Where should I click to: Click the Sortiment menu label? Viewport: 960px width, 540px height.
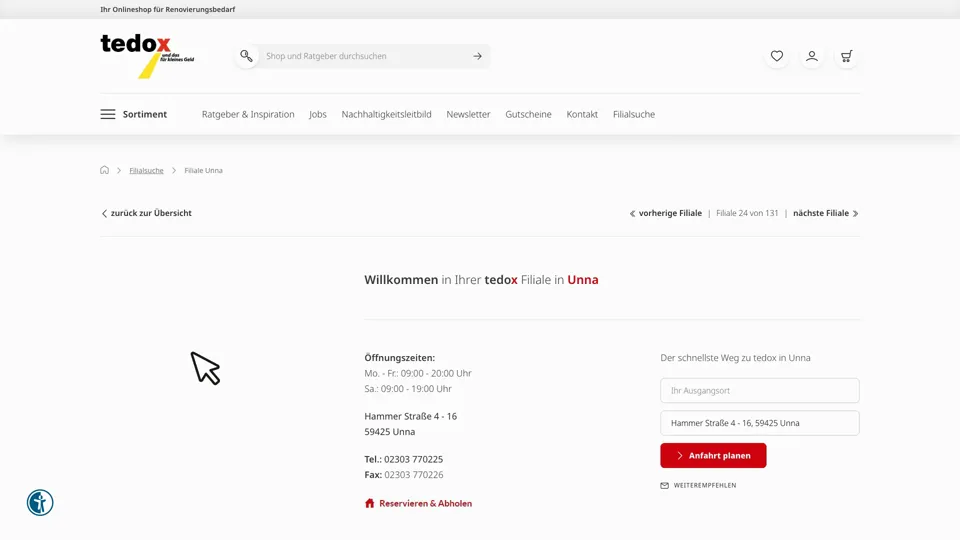click(x=144, y=114)
